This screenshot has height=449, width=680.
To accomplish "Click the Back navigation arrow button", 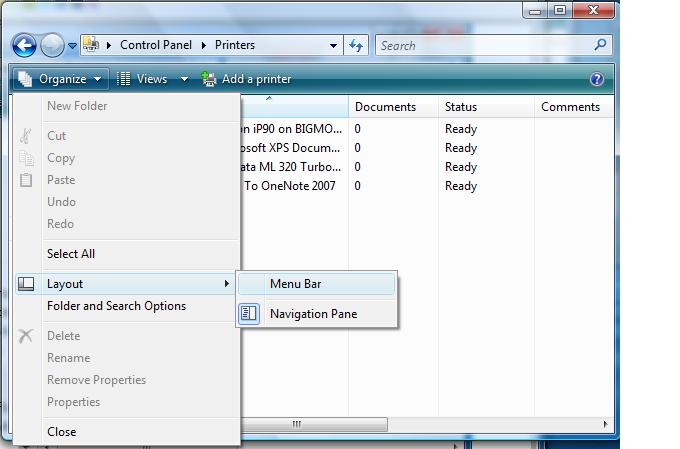I will (25, 45).
